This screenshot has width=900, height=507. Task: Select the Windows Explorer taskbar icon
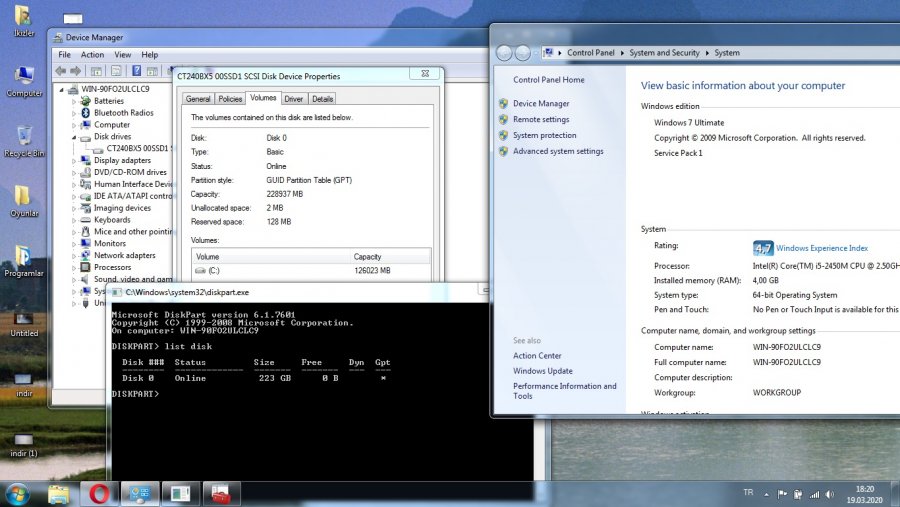(x=59, y=493)
